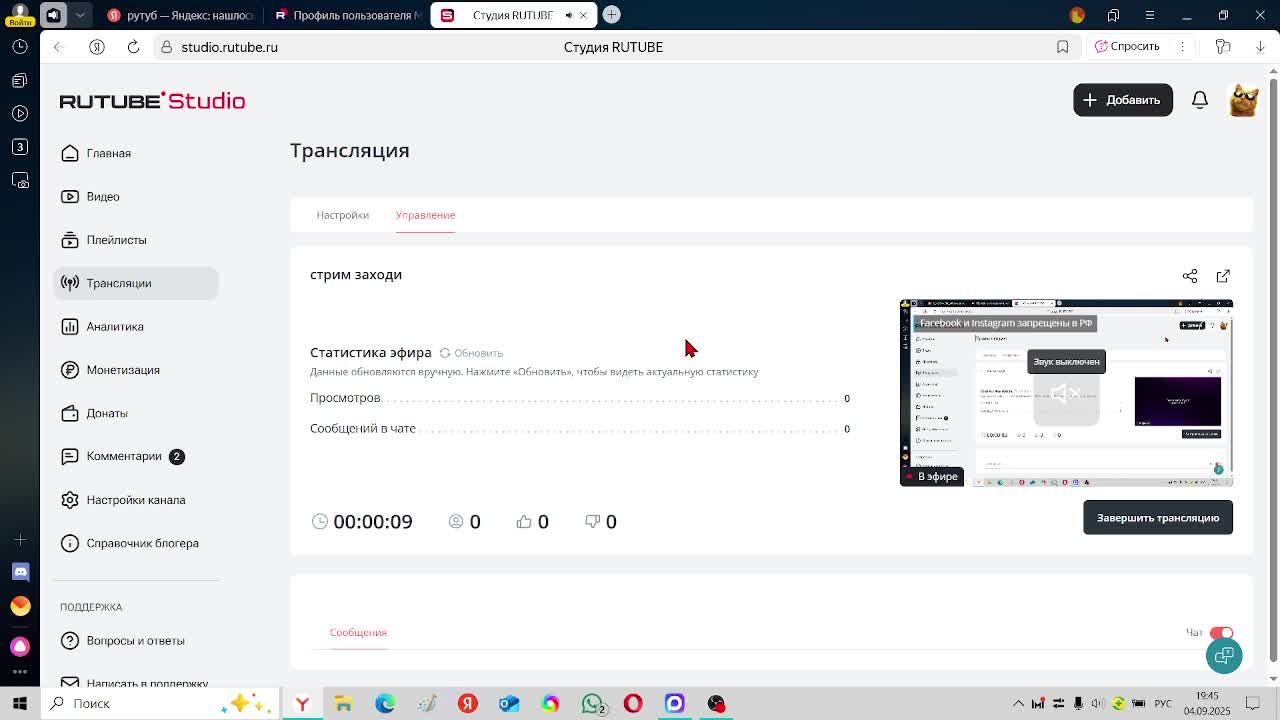1280x720 pixels.
Task: Mute the Студия RUTUBE tab audio
Action: click(569, 15)
